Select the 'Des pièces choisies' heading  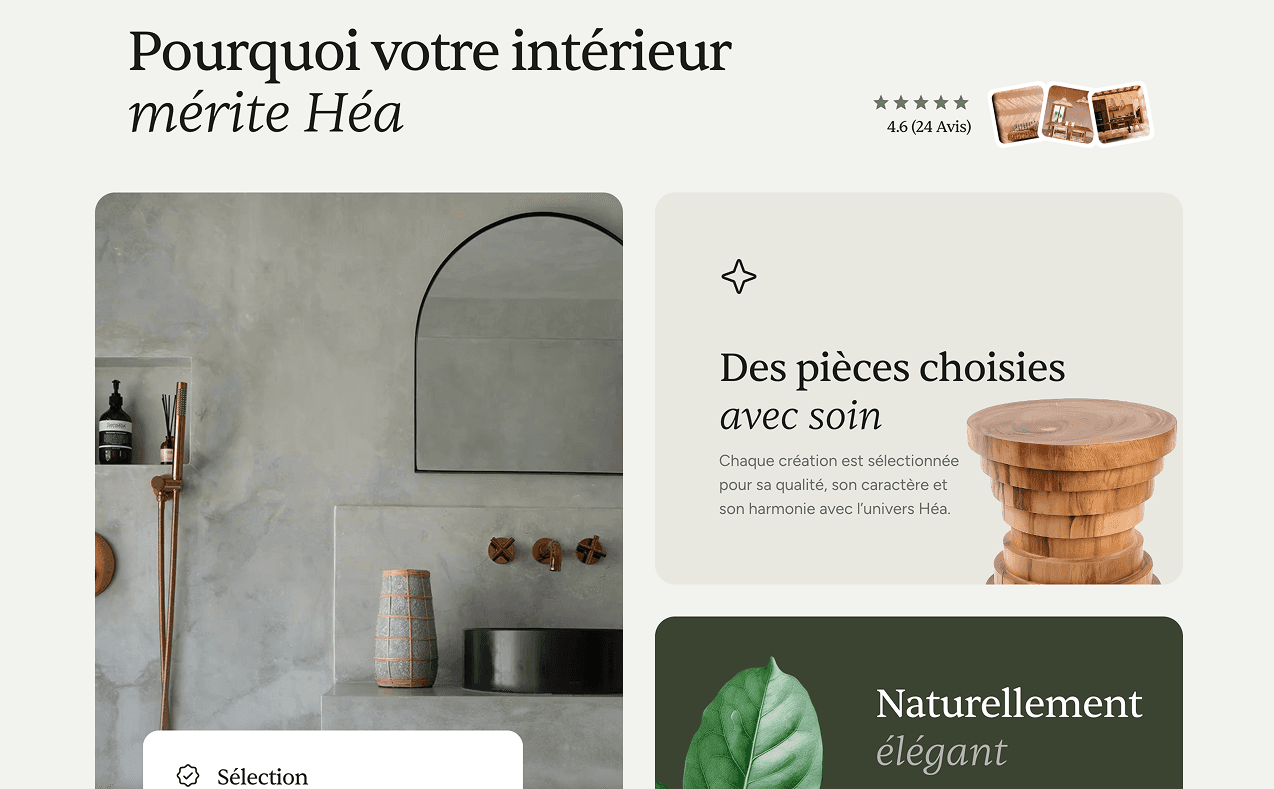click(x=892, y=368)
